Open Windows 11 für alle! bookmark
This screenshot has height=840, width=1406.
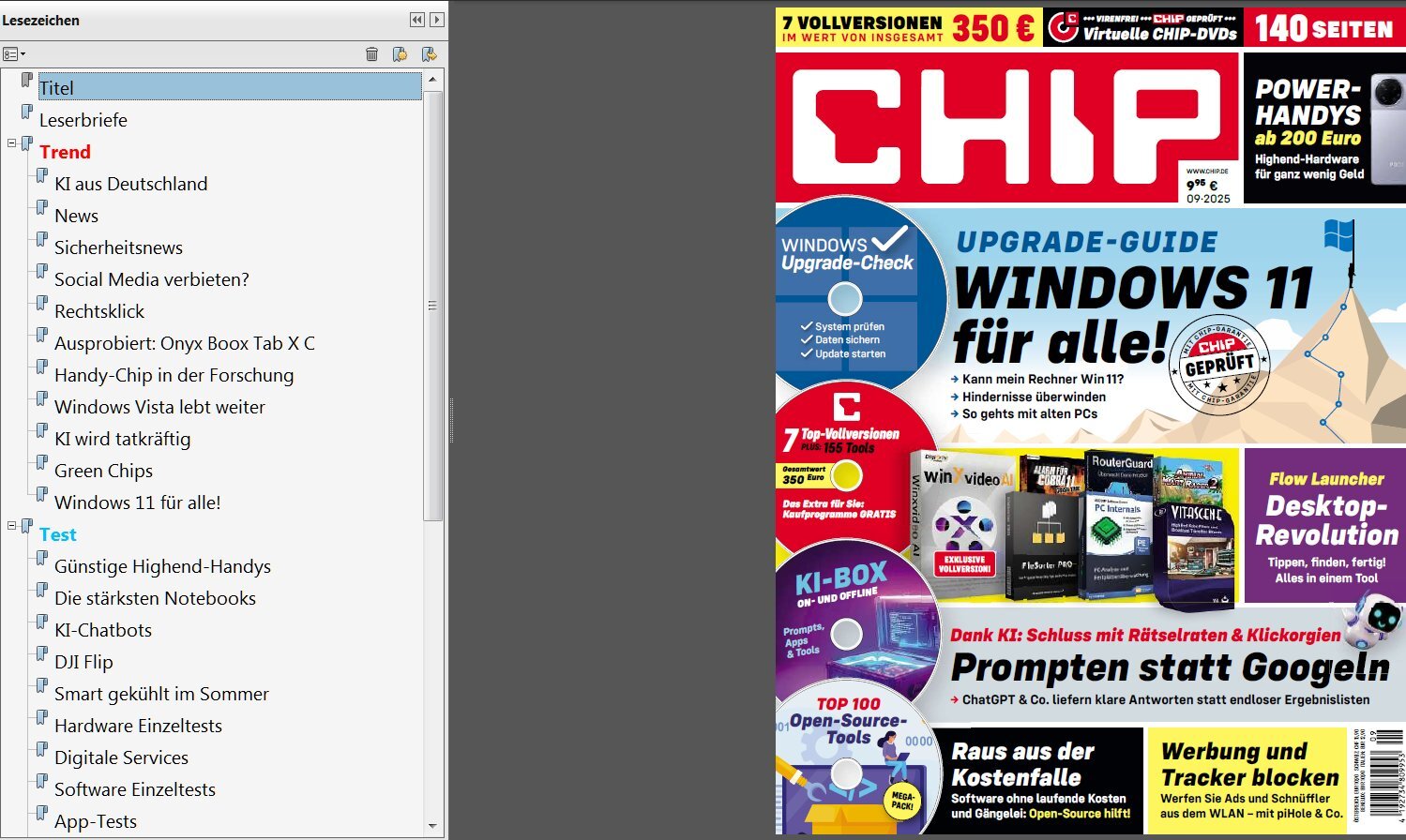(x=138, y=502)
